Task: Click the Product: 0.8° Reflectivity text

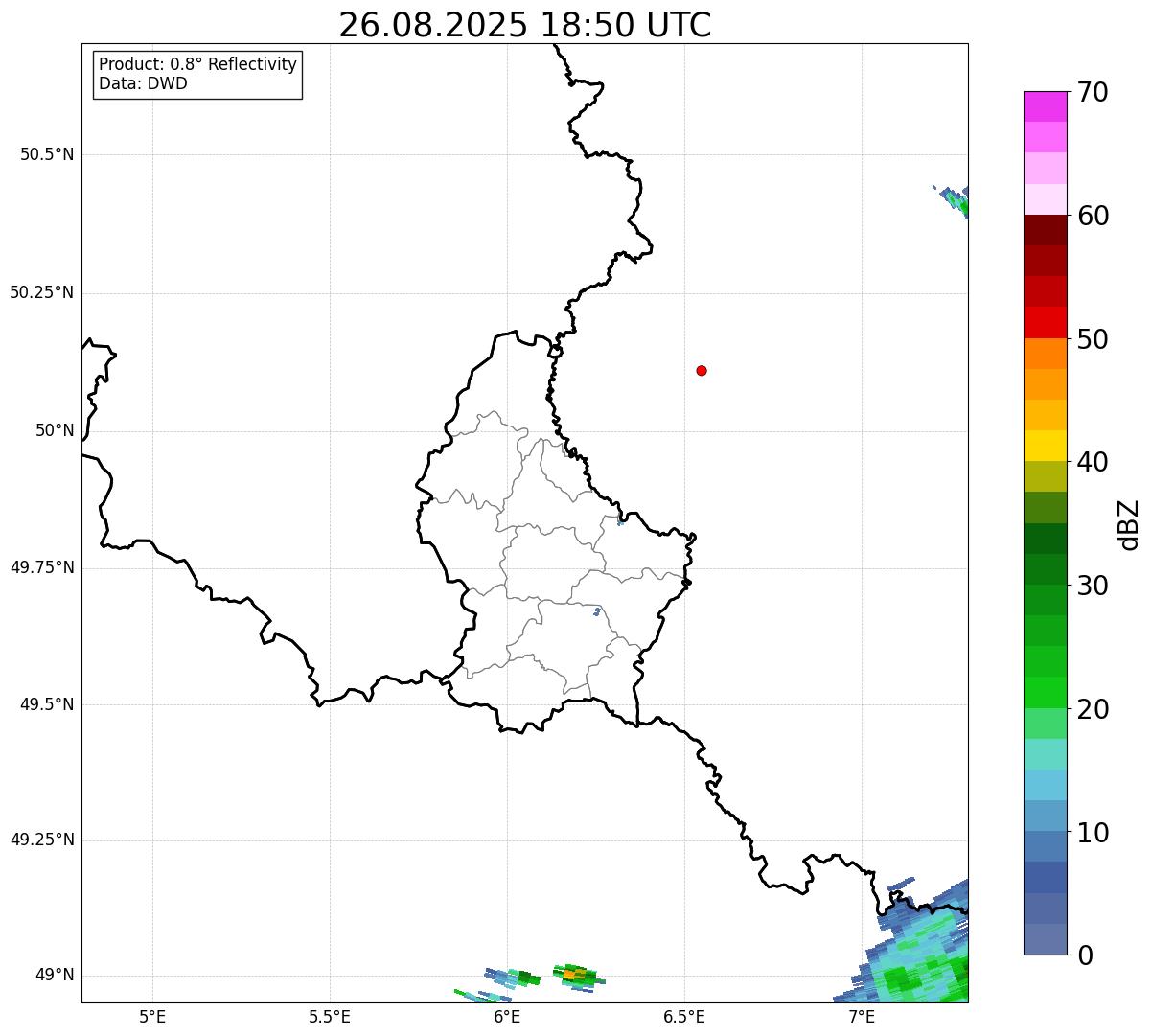Action: coord(198,64)
